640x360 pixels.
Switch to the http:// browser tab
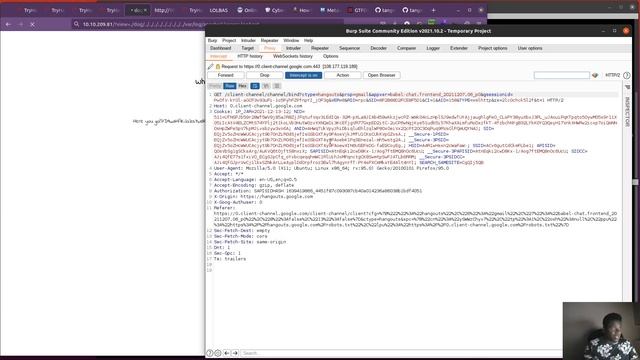164,10
